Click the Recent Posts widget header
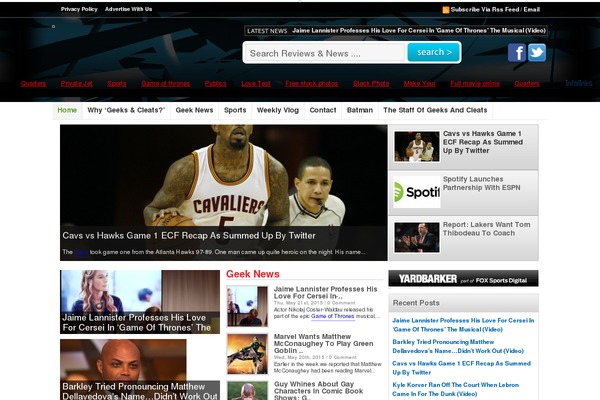This screenshot has height=400, width=600. (463, 303)
